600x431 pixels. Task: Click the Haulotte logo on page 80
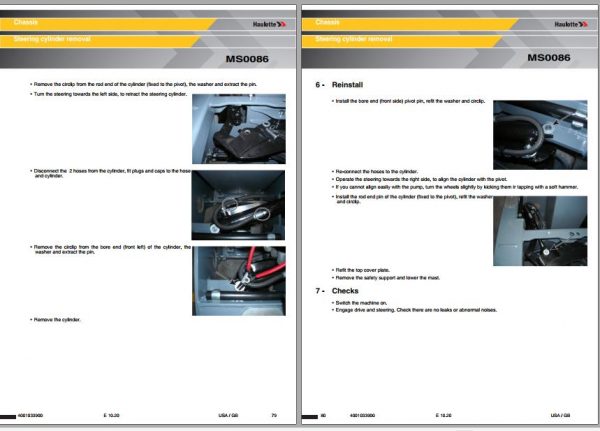571,24
